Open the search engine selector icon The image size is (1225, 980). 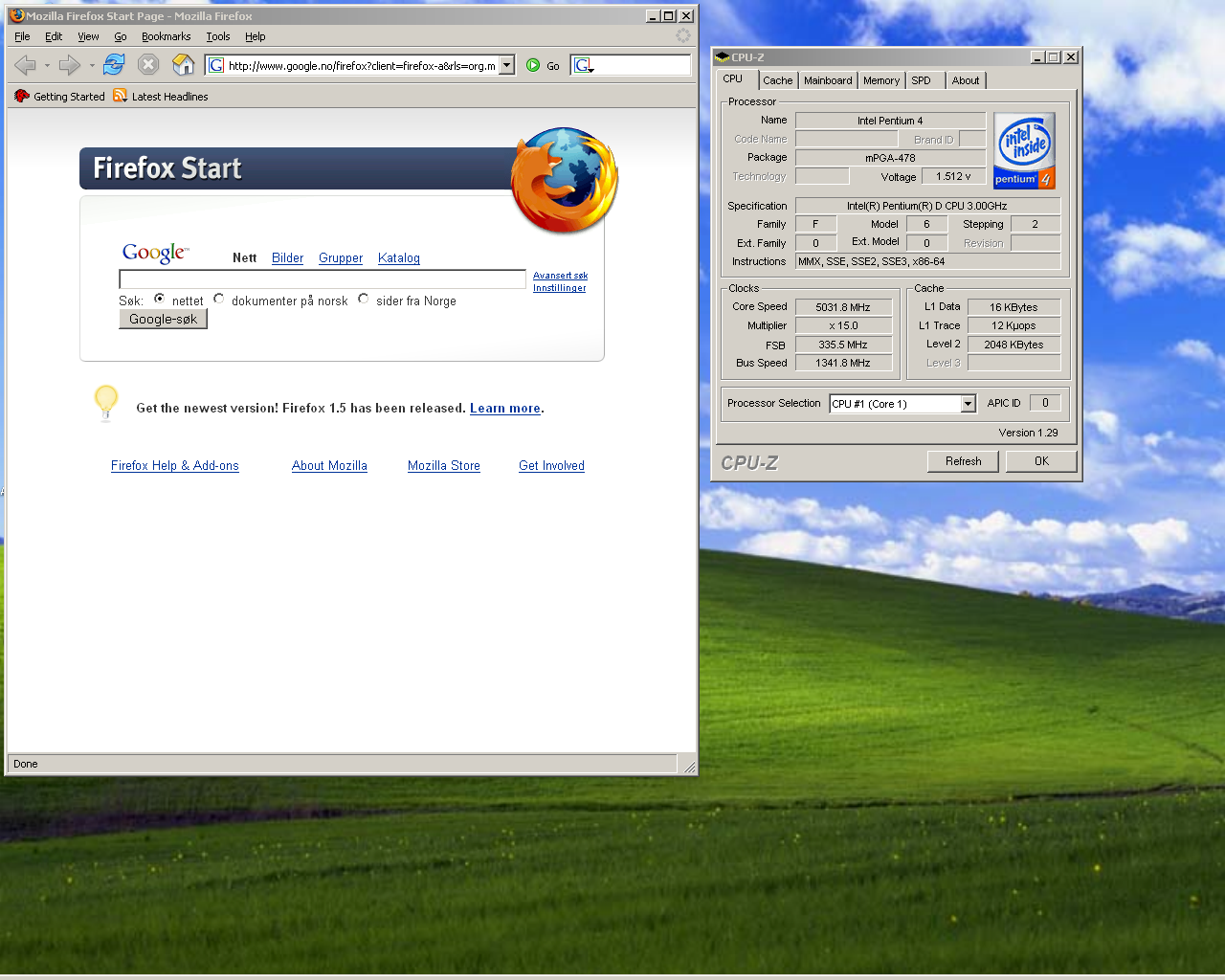point(583,65)
